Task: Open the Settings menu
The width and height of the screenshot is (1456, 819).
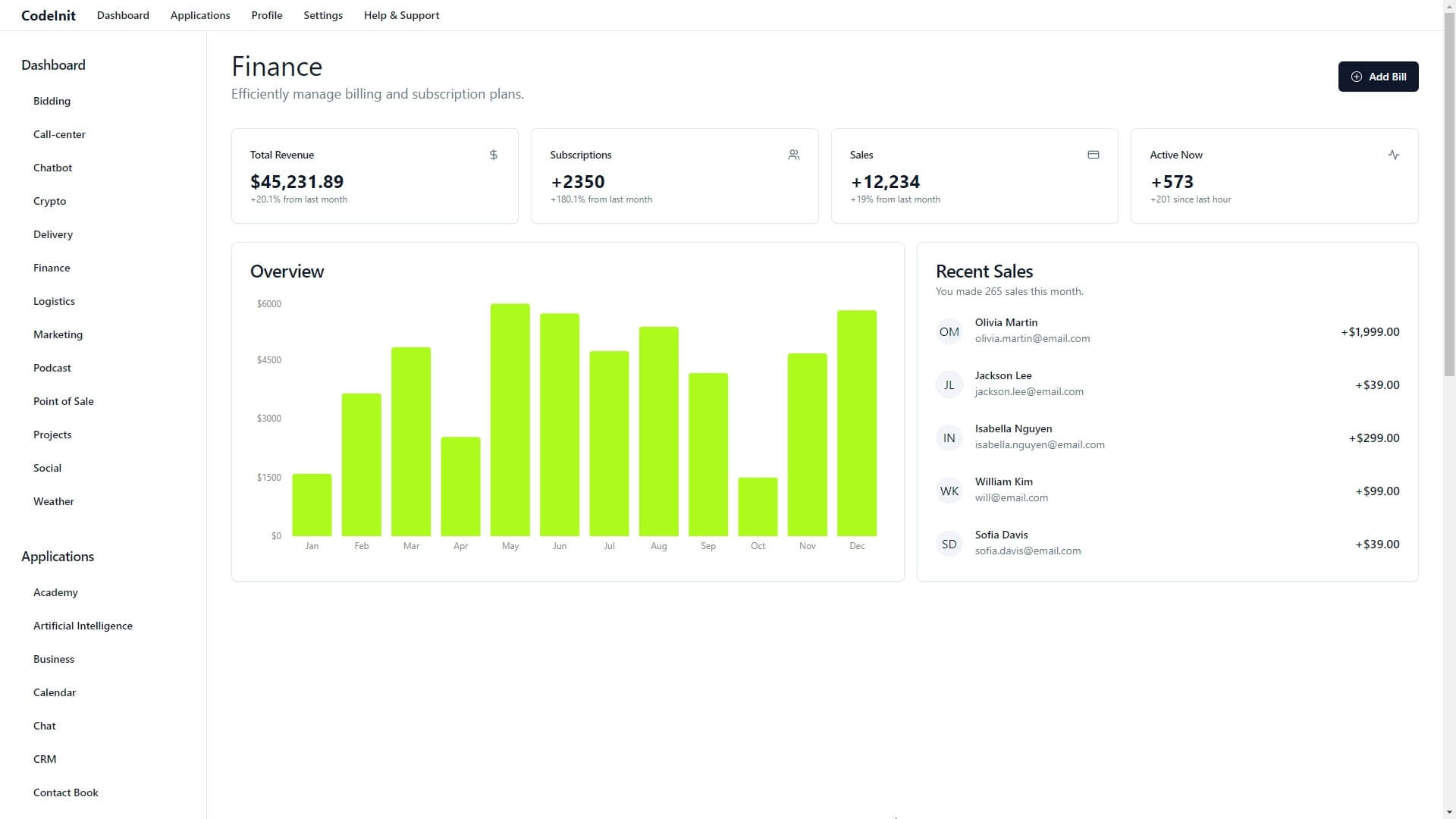Action: (322, 14)
